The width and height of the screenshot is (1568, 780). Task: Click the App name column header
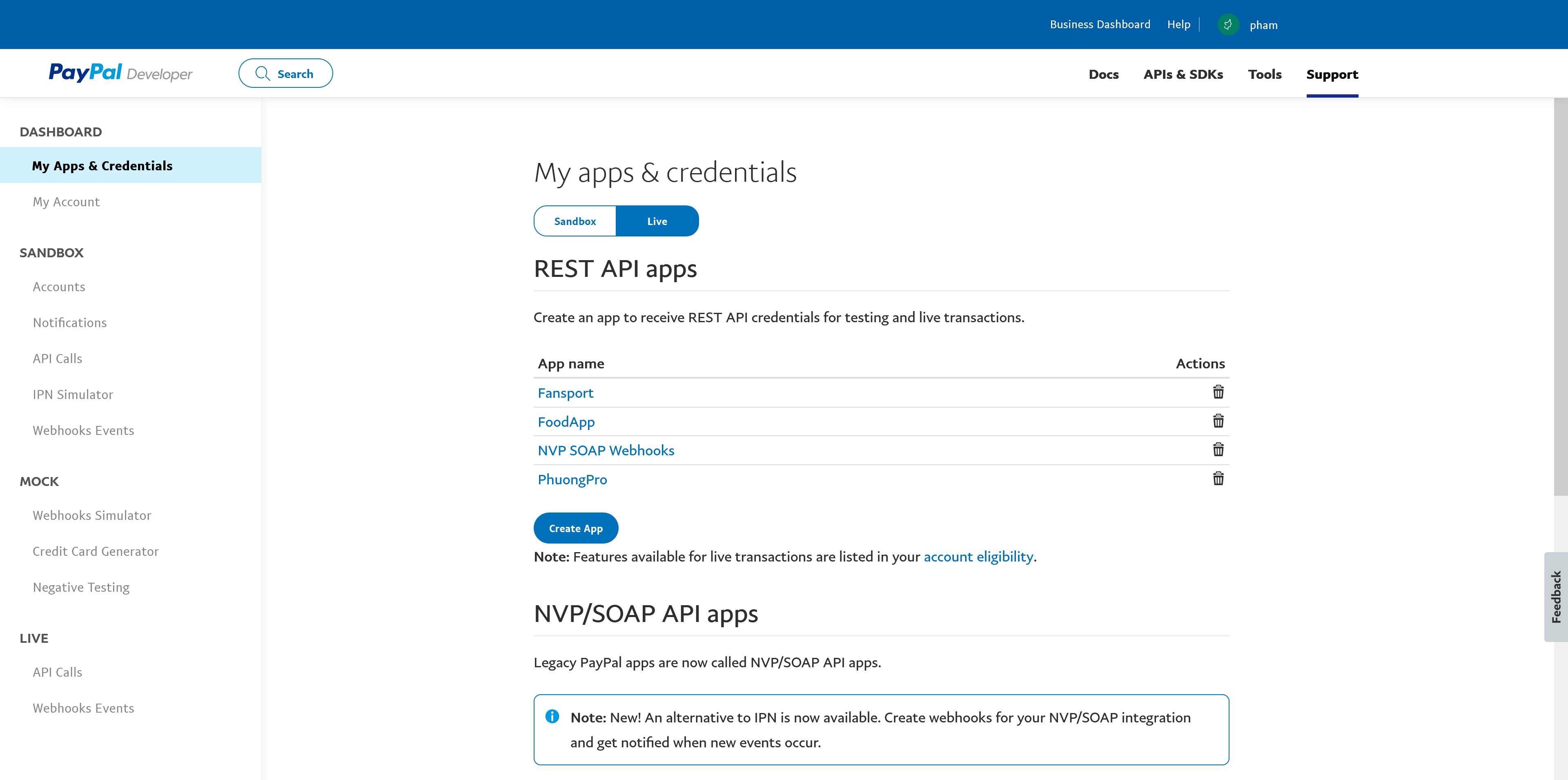click(x=570, y=363)
